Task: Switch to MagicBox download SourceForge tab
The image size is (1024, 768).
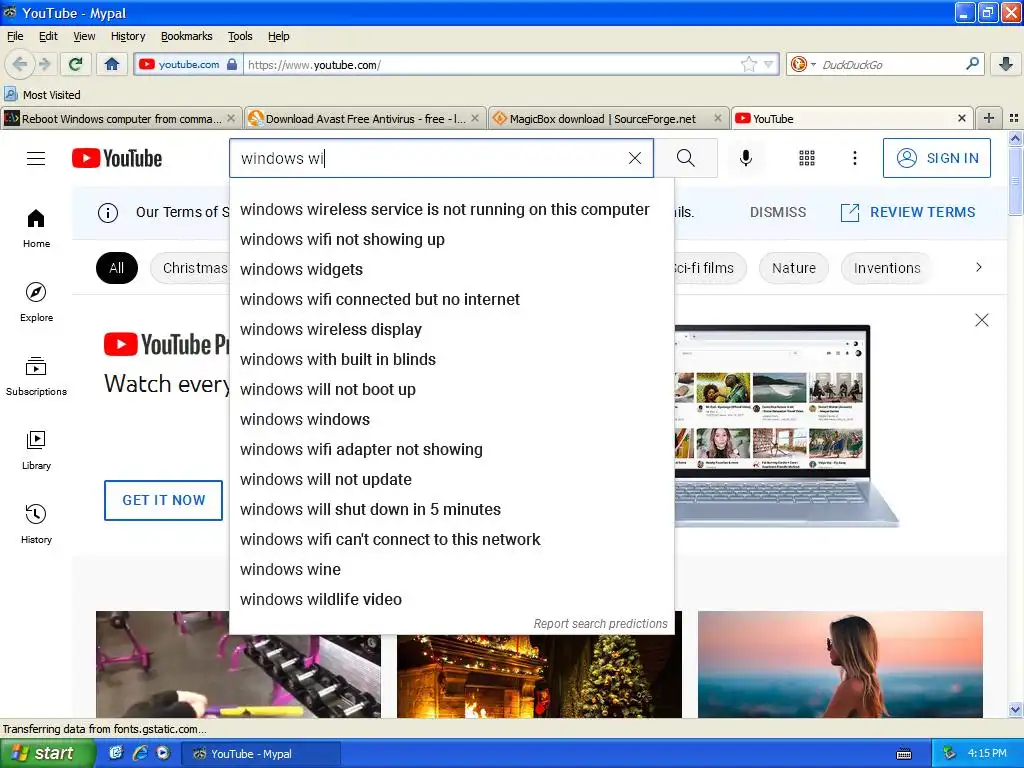Action: pyautogui.click(x=609, y=118)
